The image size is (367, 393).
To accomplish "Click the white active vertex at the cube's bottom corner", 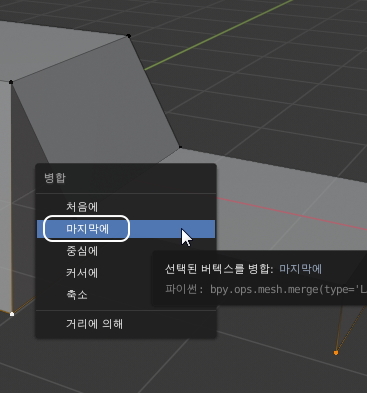I will (12, 314).
